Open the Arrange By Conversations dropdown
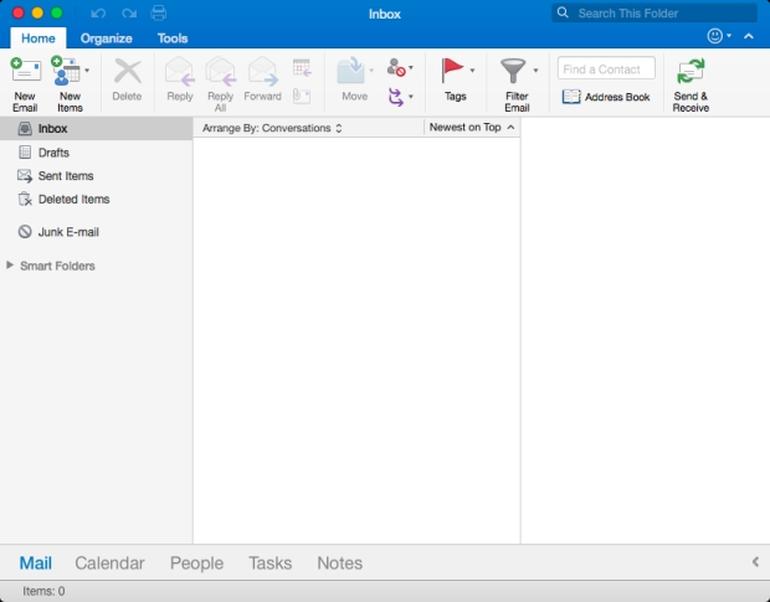770x602 pixels. coord(272,128)
